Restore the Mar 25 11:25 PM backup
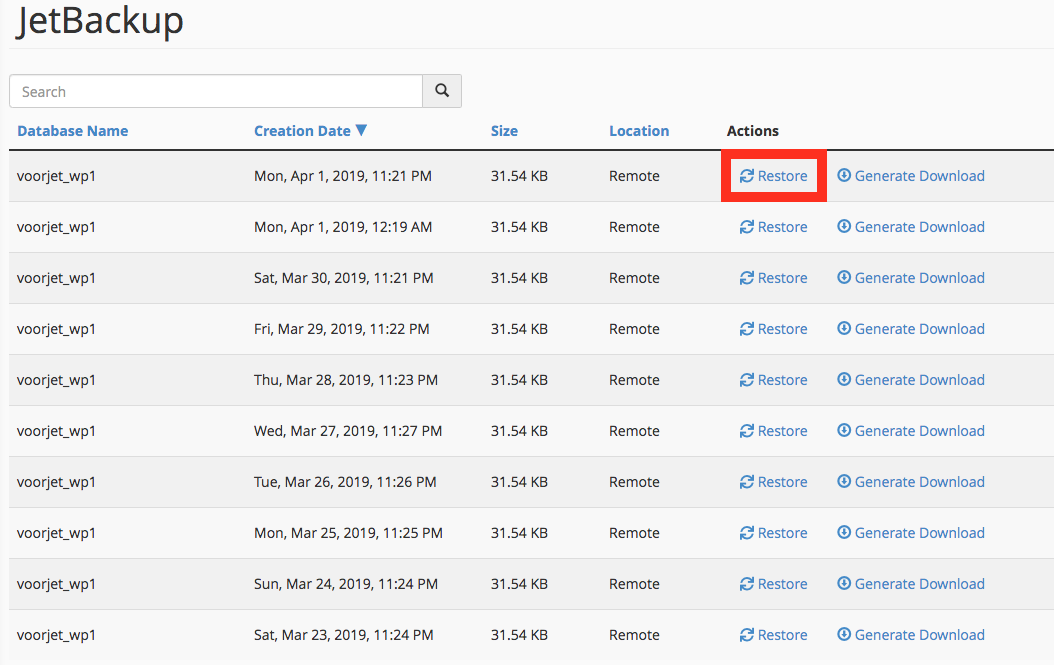 pyautogui.click(x=774, y=533)
